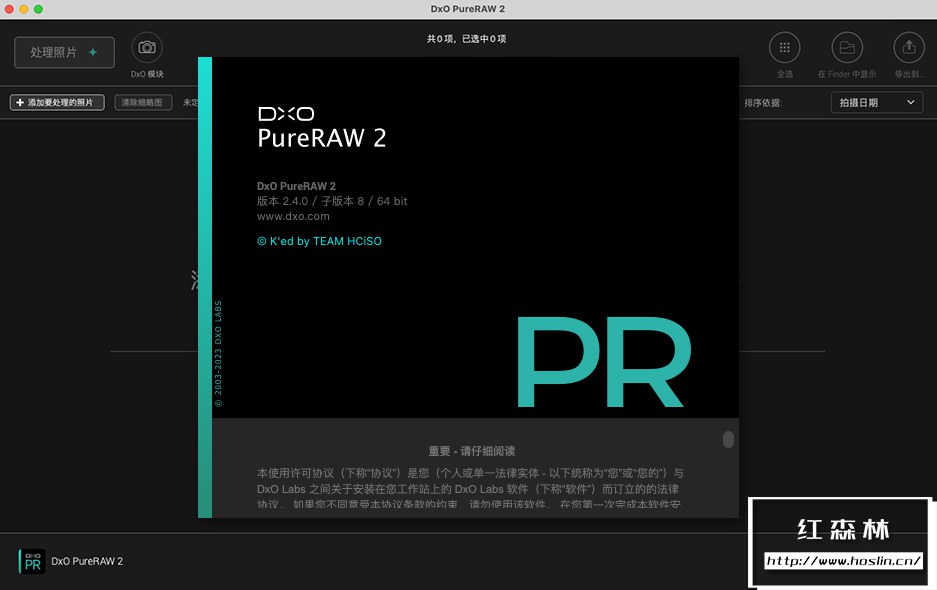This screenshot has height=590, width=937.
Task: Click the 在 Finder 中显示 folder icon
Action: 847,47
